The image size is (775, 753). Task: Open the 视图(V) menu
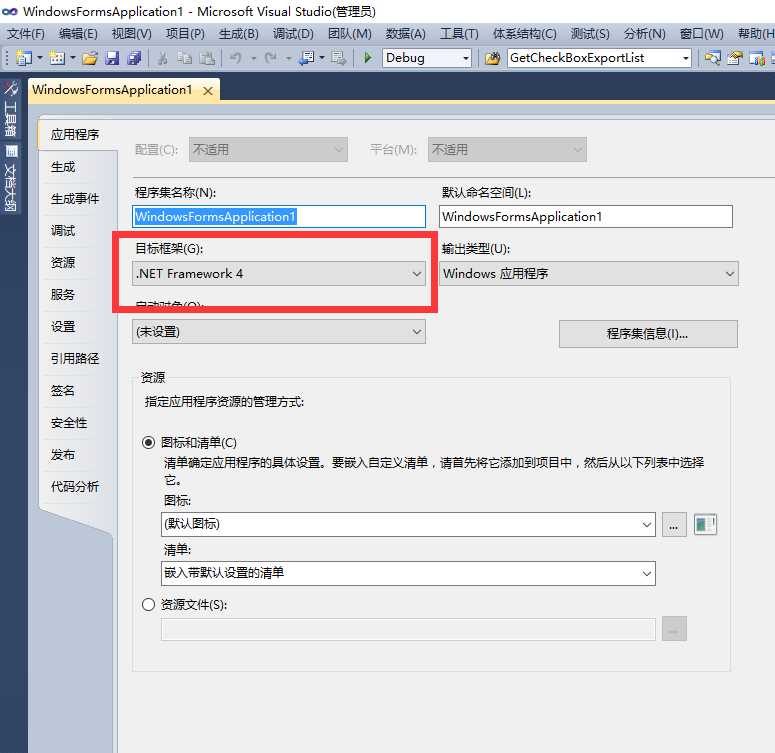point(131,34)
